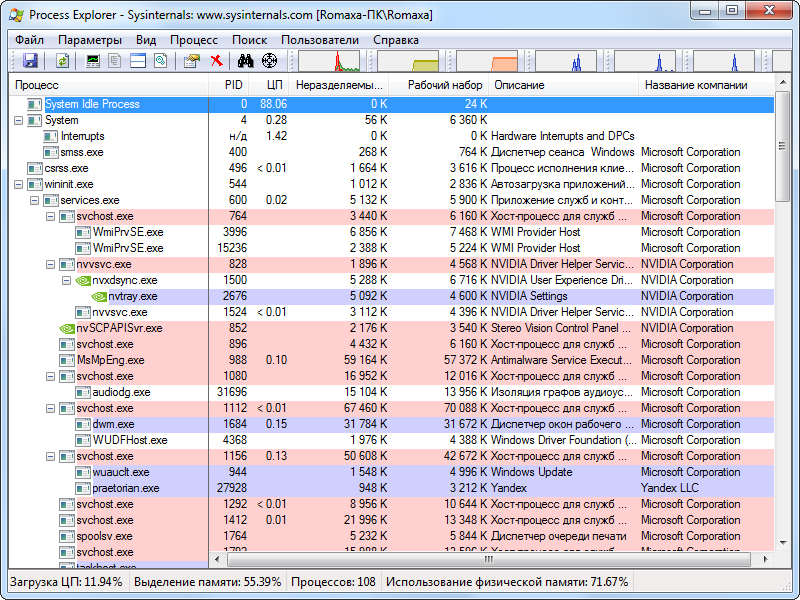The height and width of the screenshot is (600, 800).
Task: Click the nvtray.exe NVIDIA icon
Action: click(99, 296)
